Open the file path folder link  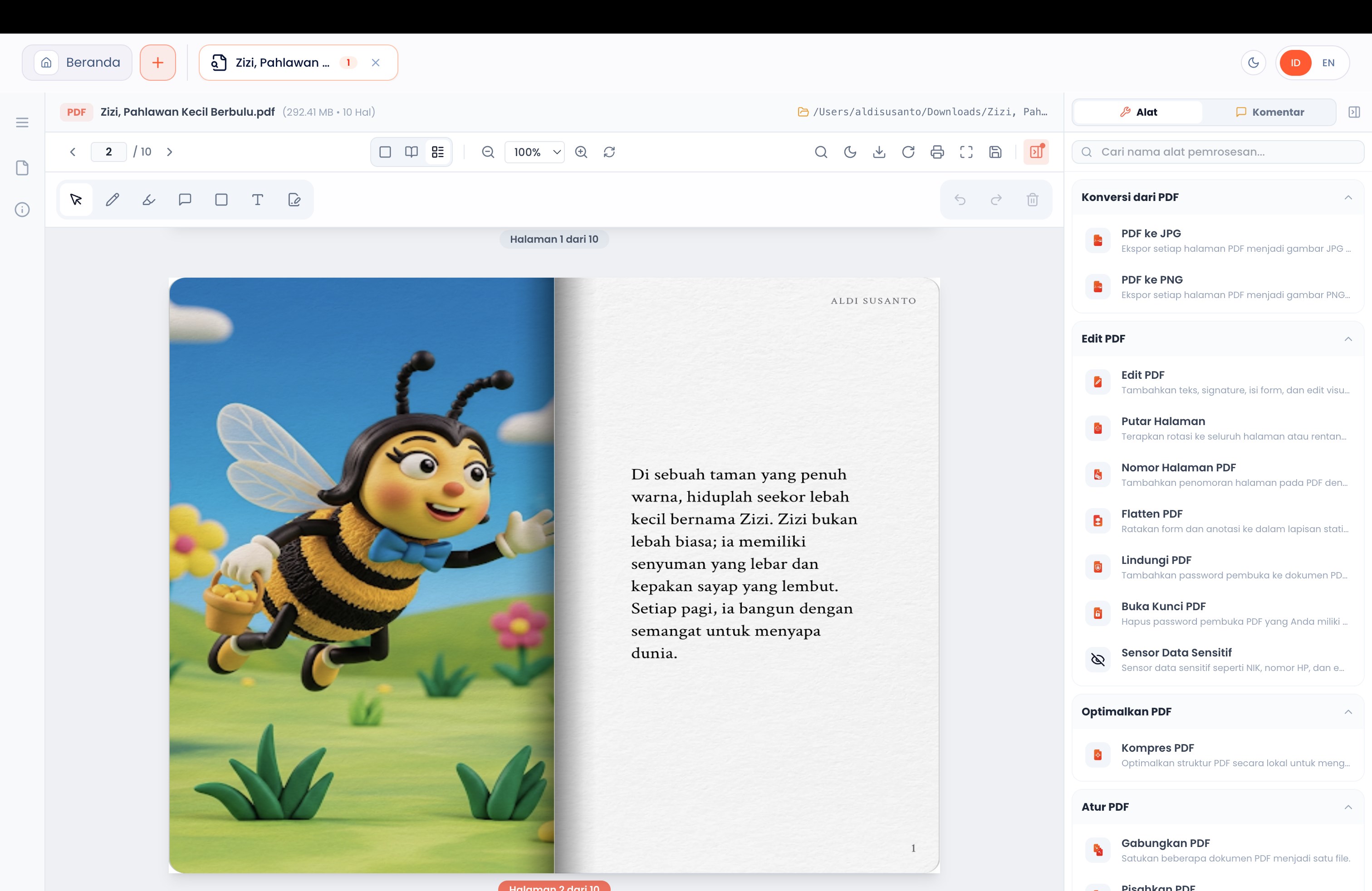(922, 112)
